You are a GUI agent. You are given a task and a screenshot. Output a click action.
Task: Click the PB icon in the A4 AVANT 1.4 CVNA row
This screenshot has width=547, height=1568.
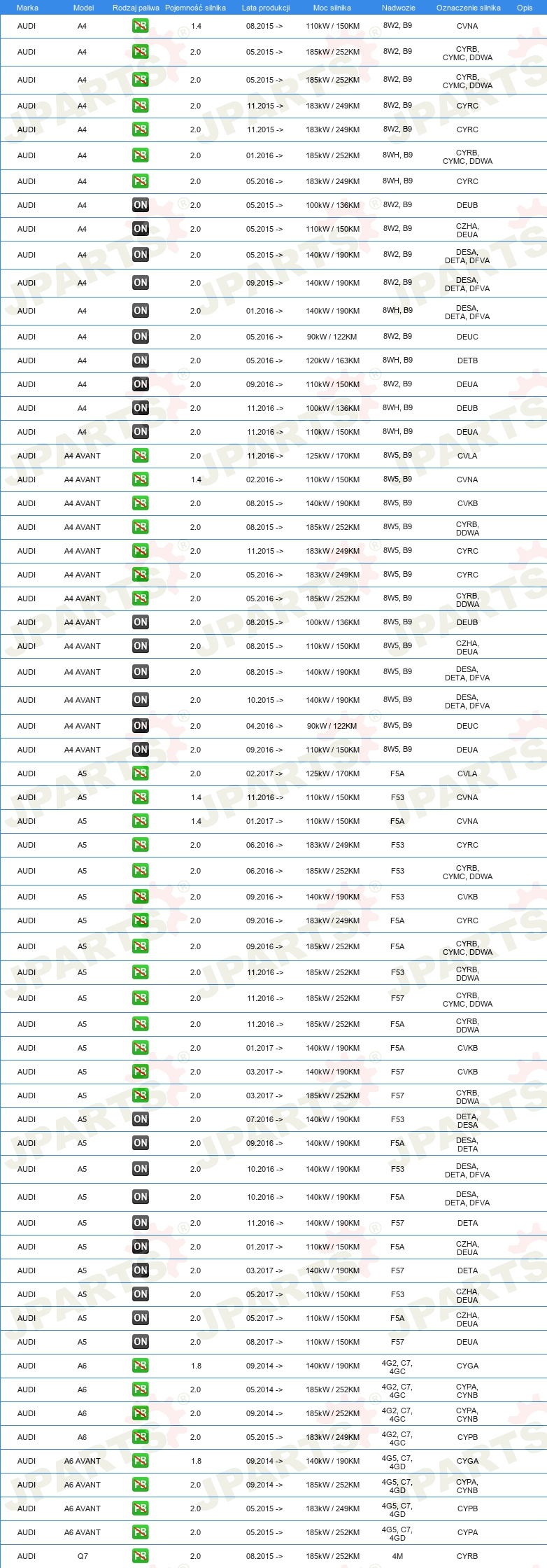[x=140, y=479]
